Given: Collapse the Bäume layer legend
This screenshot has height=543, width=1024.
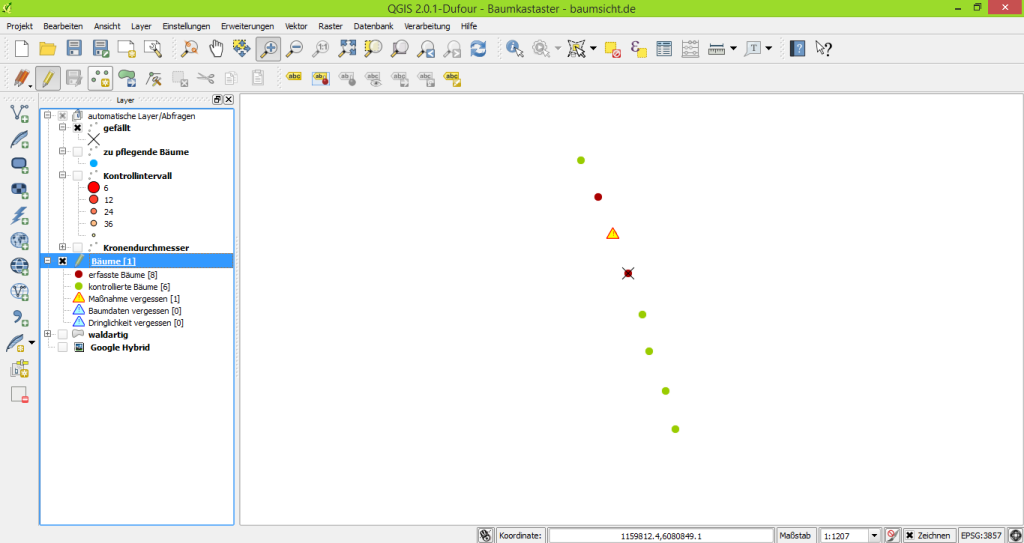Looking at the screenshot, I should click(x=47, y=260).
